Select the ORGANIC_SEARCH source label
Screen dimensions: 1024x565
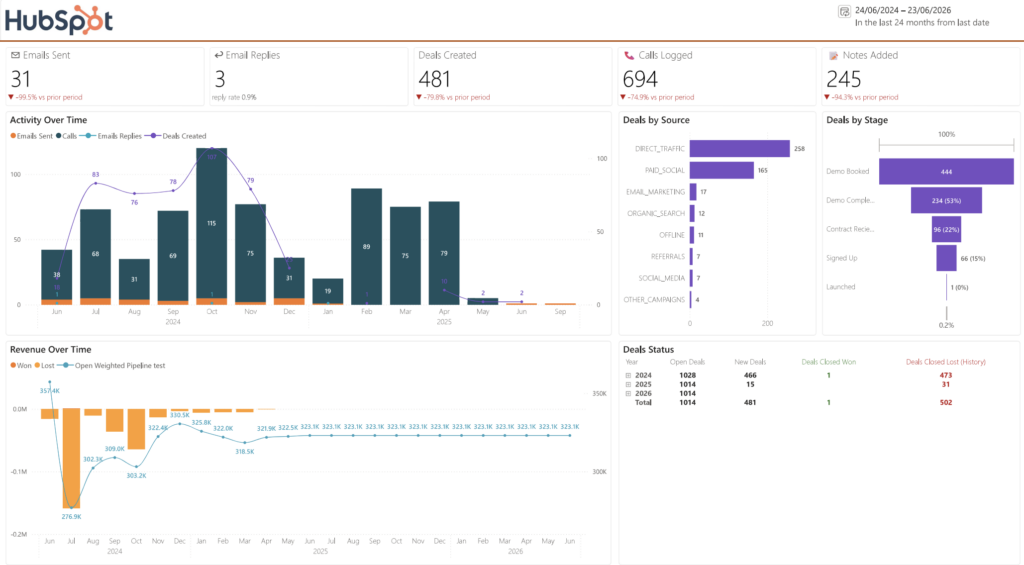pos(656,214)
